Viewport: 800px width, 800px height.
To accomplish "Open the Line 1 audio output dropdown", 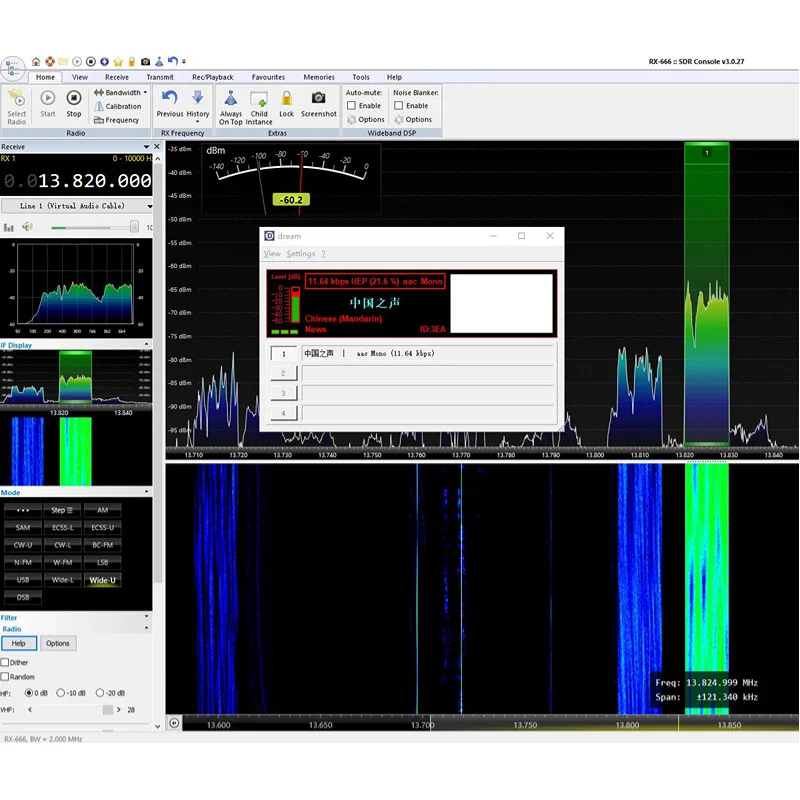I will click(76, 205).
